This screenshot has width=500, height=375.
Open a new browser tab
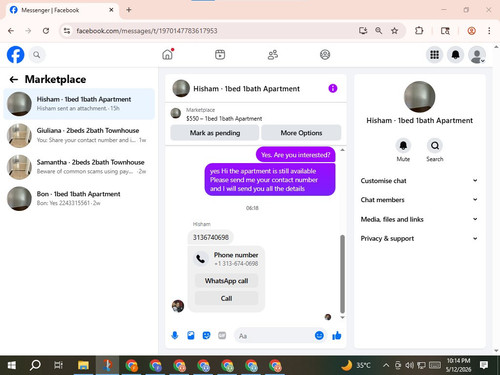[x=129, y=10]
